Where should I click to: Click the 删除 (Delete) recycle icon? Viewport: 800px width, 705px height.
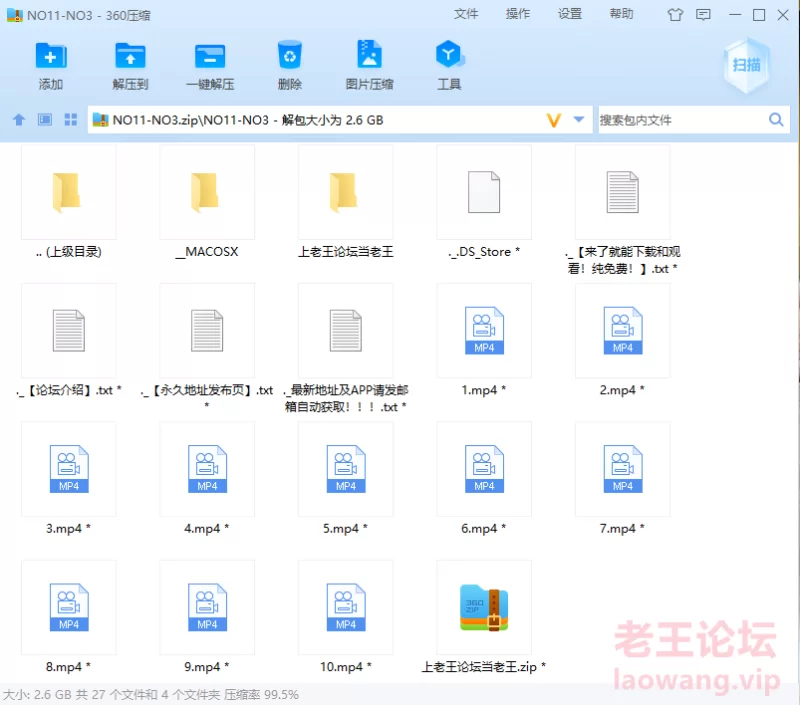[x=289, y=55]
